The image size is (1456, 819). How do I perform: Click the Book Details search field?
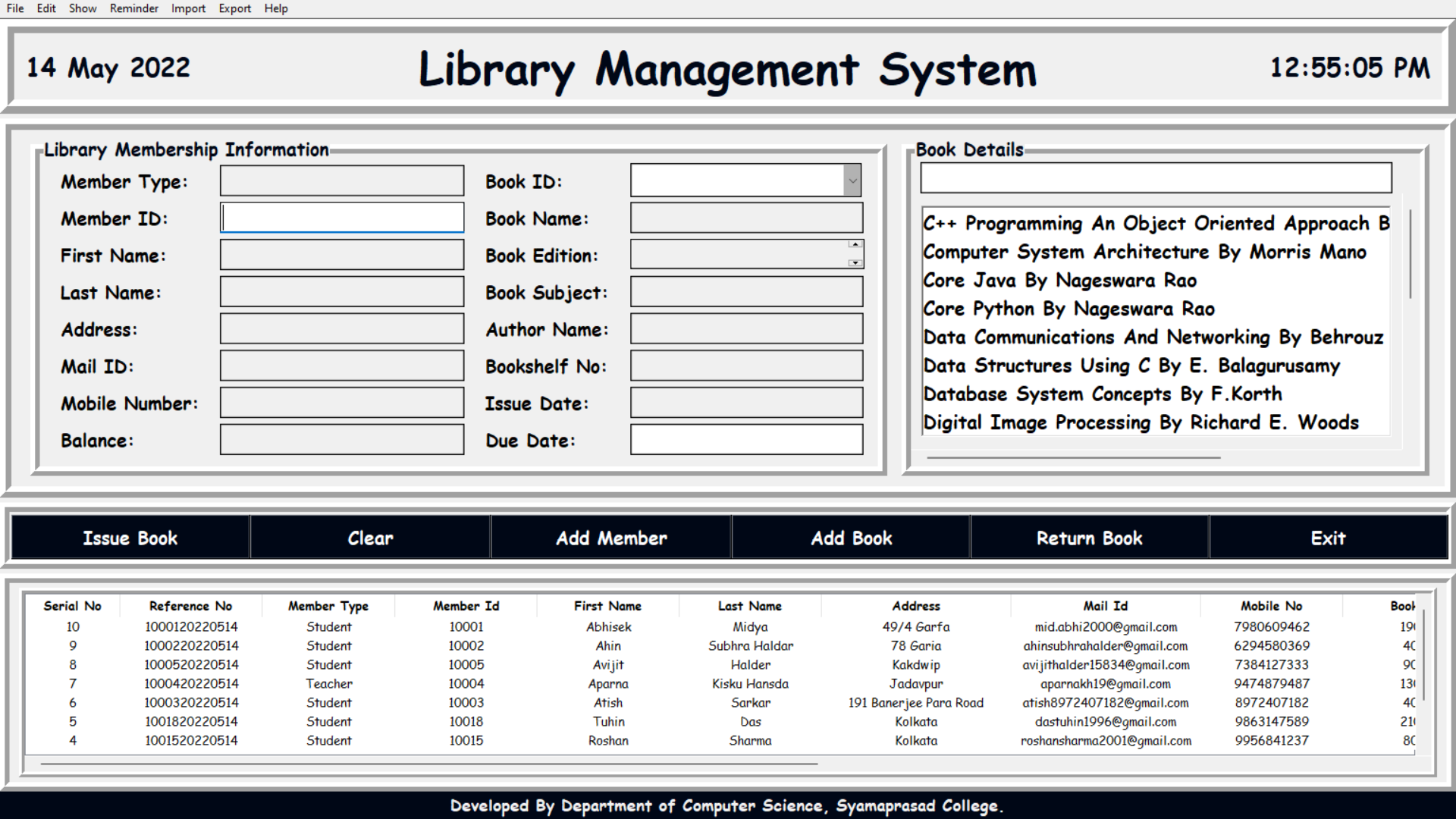[1156, 178]
